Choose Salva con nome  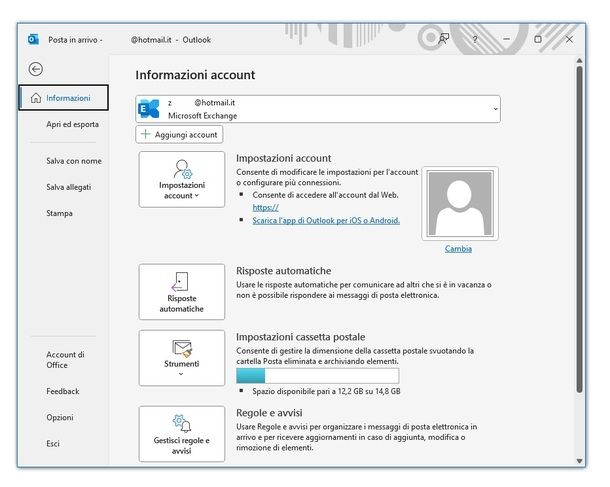click(74, 161)
